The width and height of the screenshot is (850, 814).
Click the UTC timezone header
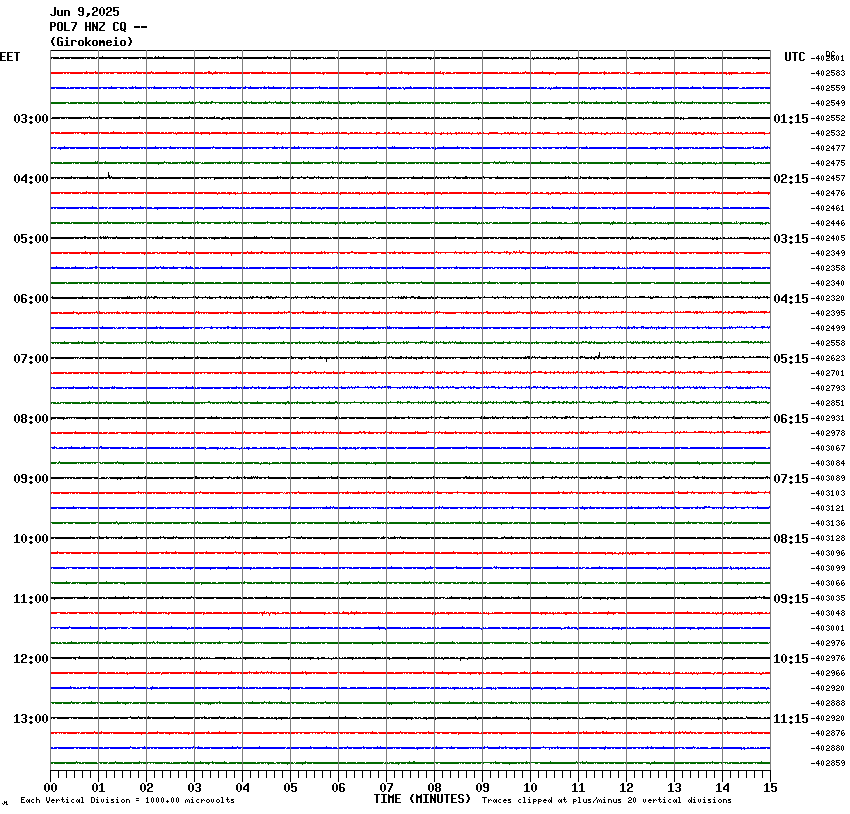tap(795, 57)
